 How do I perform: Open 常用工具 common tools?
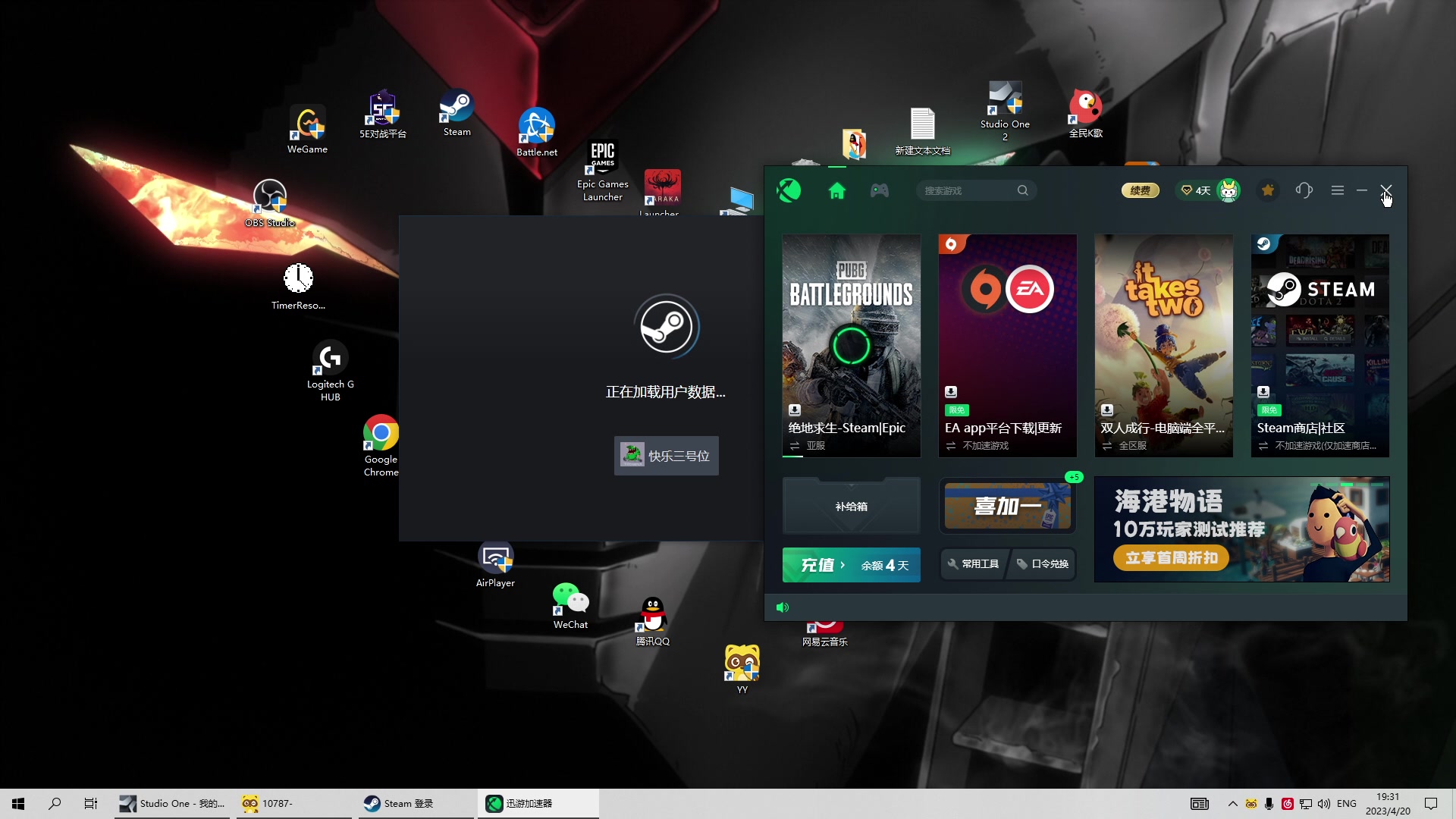click(x=974, y=564)
